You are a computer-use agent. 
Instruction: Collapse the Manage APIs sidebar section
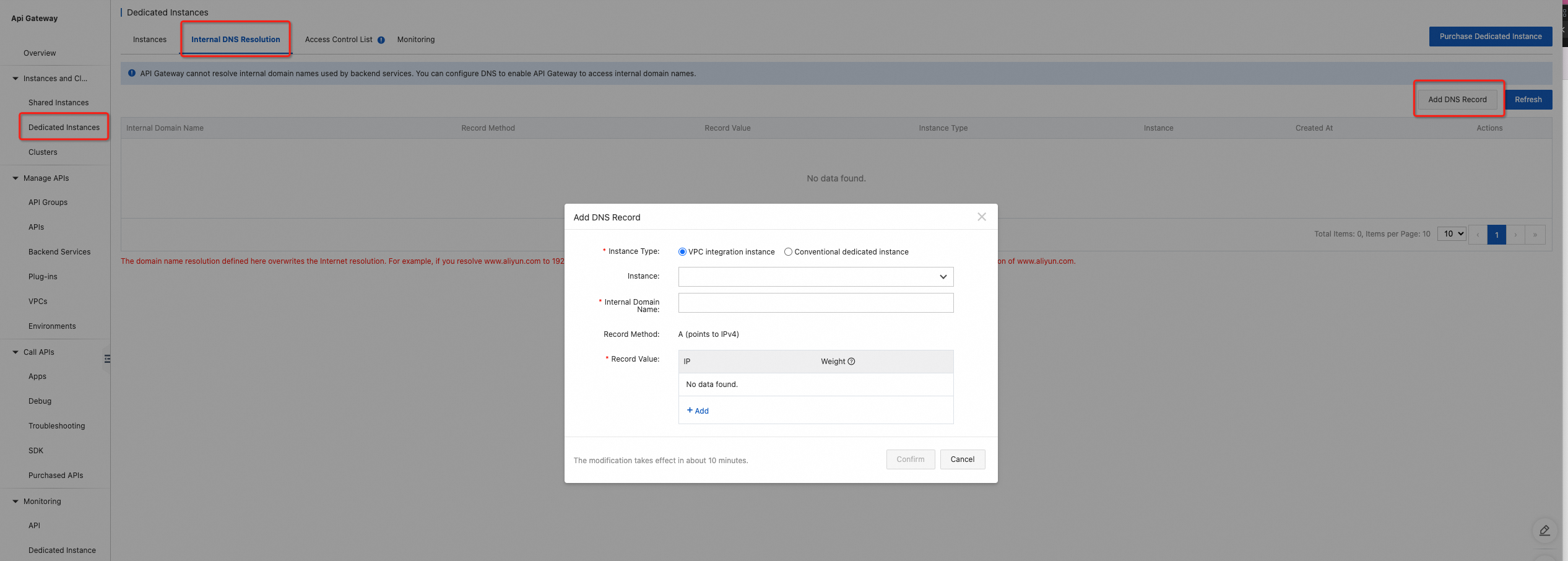point(15,178)
